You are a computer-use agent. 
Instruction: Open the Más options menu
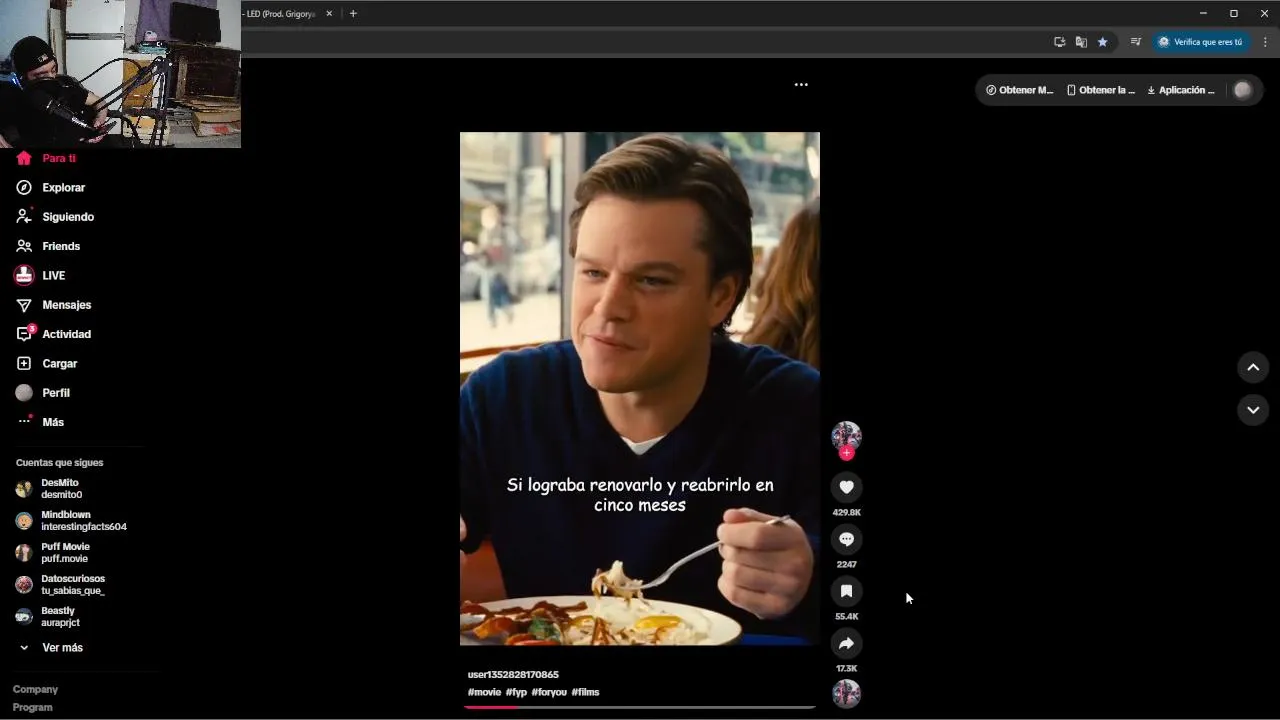pos(40,422)
